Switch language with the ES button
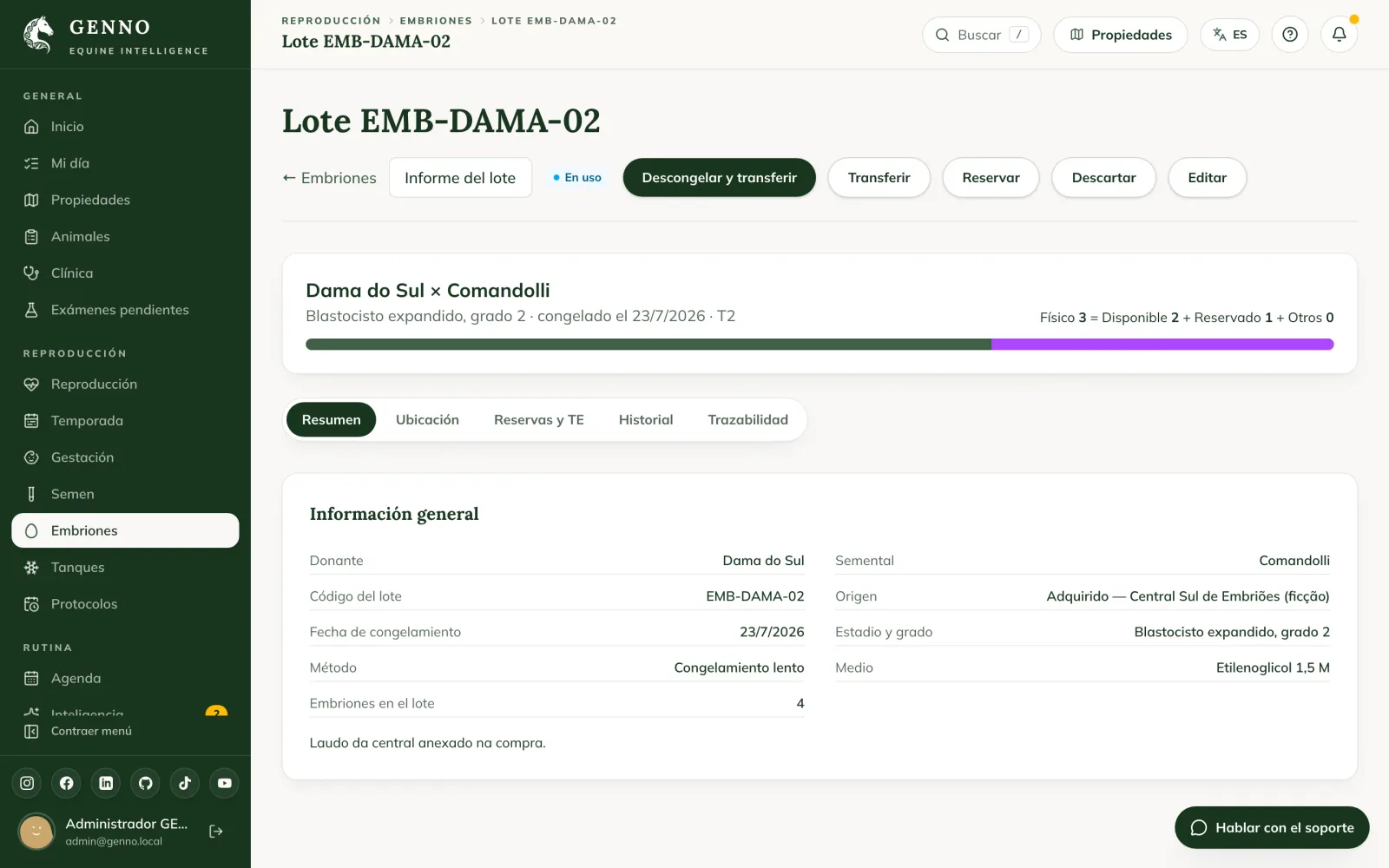The height and width of the screenshot is (868, 1389). tap(1230, 35)
